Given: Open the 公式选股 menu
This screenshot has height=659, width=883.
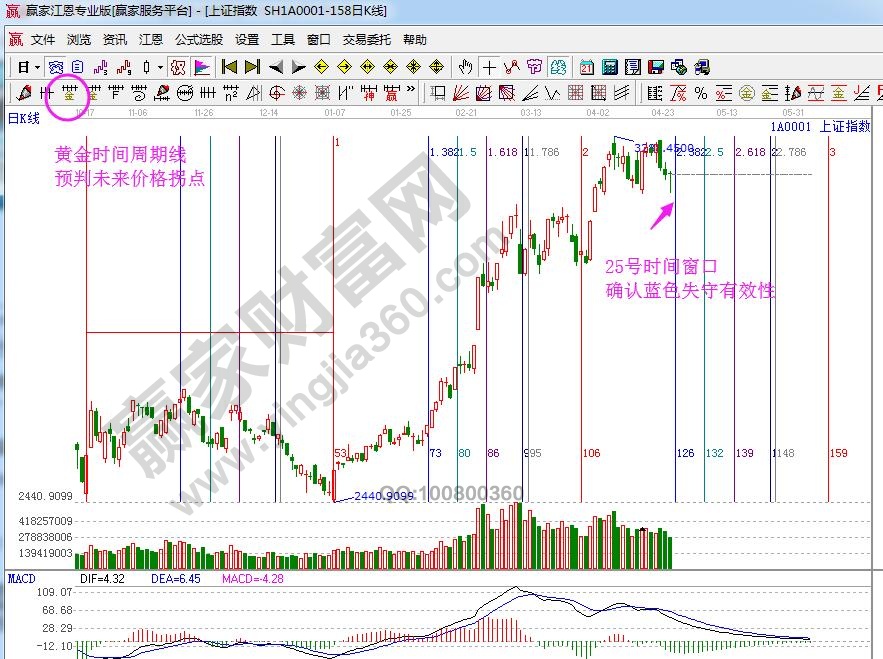Looking at the screenshot, I should tap(198, 40).
